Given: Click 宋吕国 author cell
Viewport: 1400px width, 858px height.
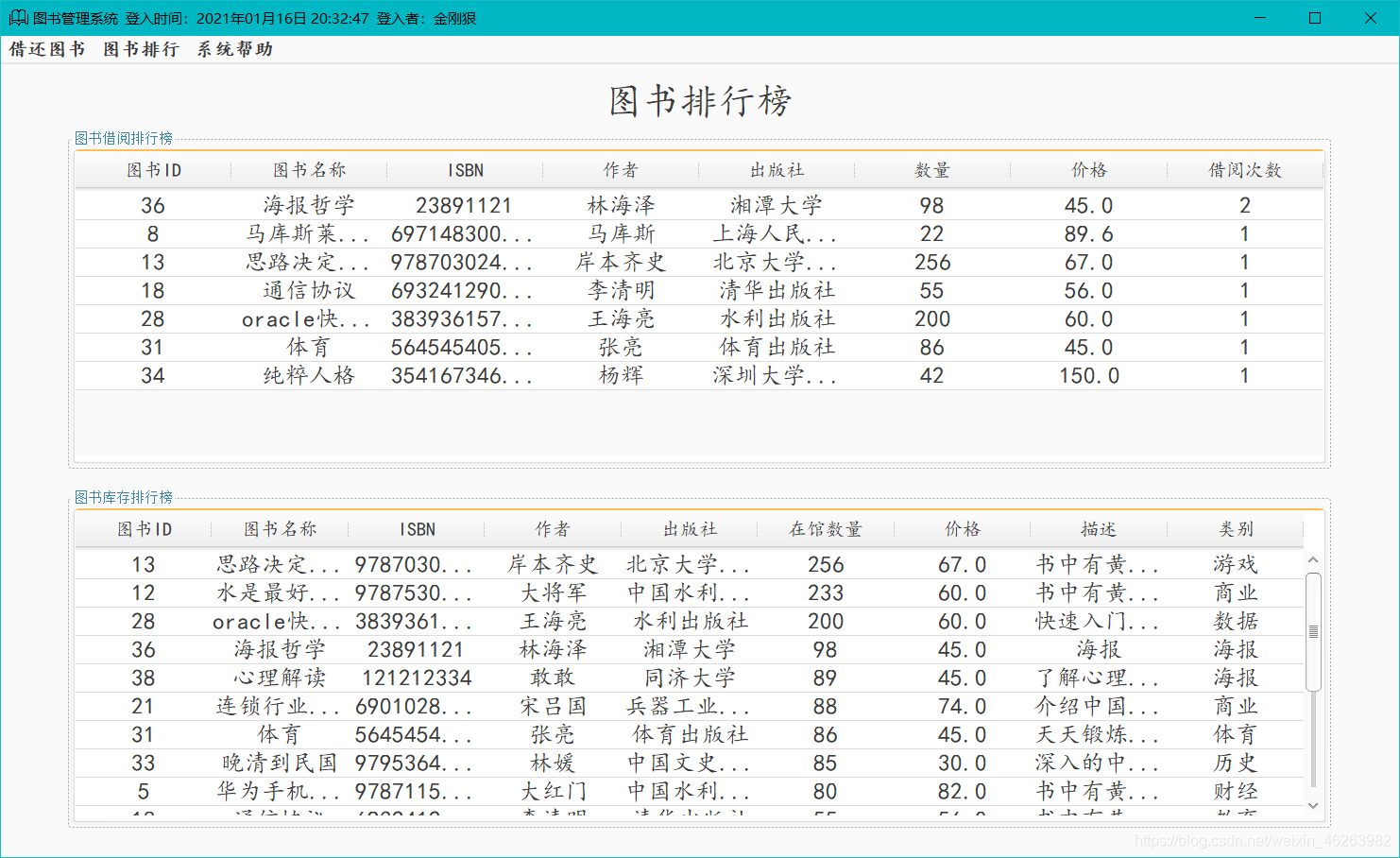Looking at the screenshot, I should click(553, 706).
